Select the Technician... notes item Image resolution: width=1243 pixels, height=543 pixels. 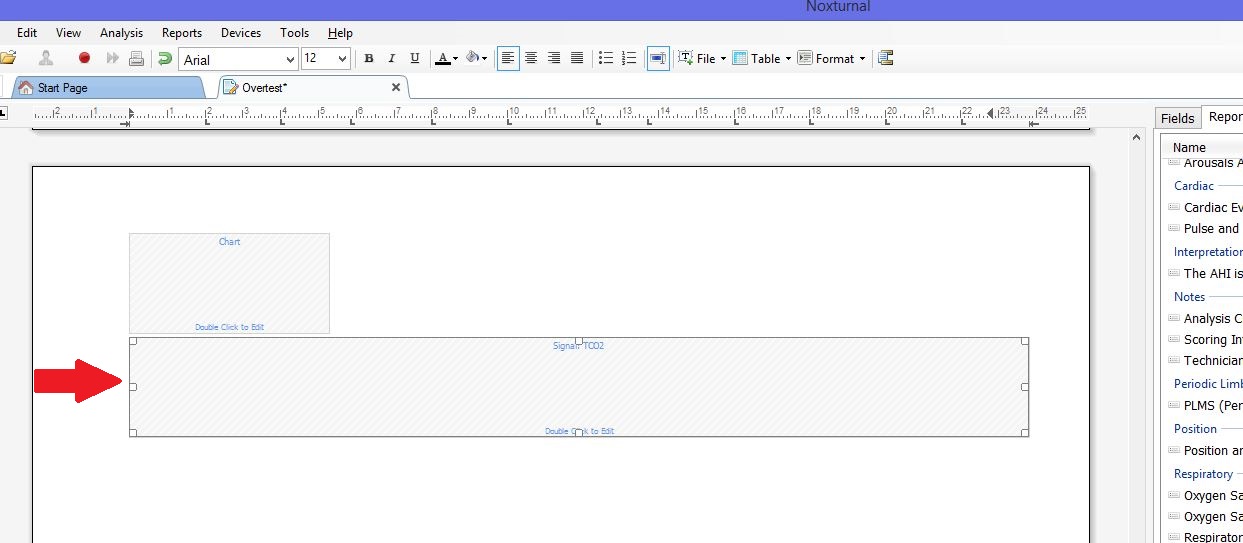(1205, 361)
